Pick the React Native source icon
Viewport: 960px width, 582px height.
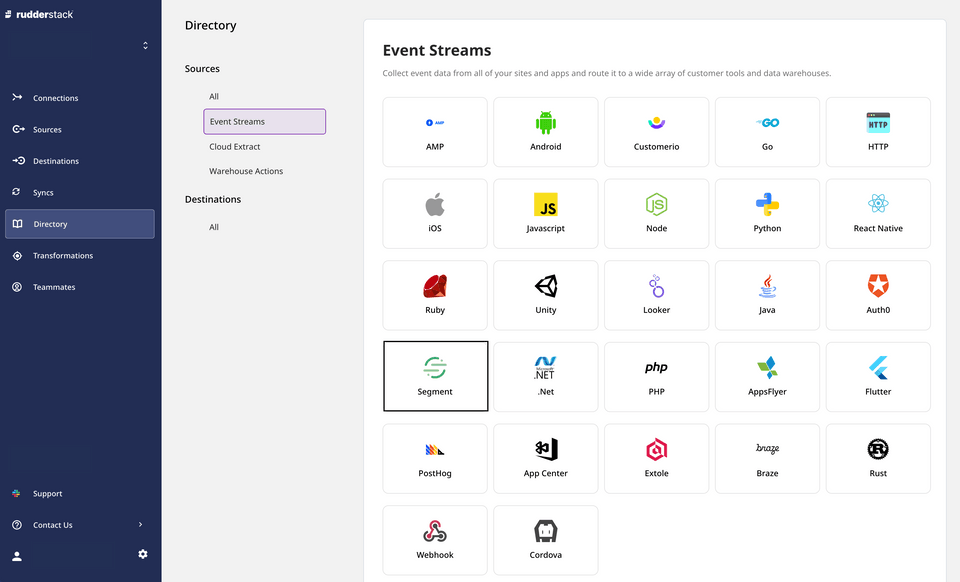point(878,204)
